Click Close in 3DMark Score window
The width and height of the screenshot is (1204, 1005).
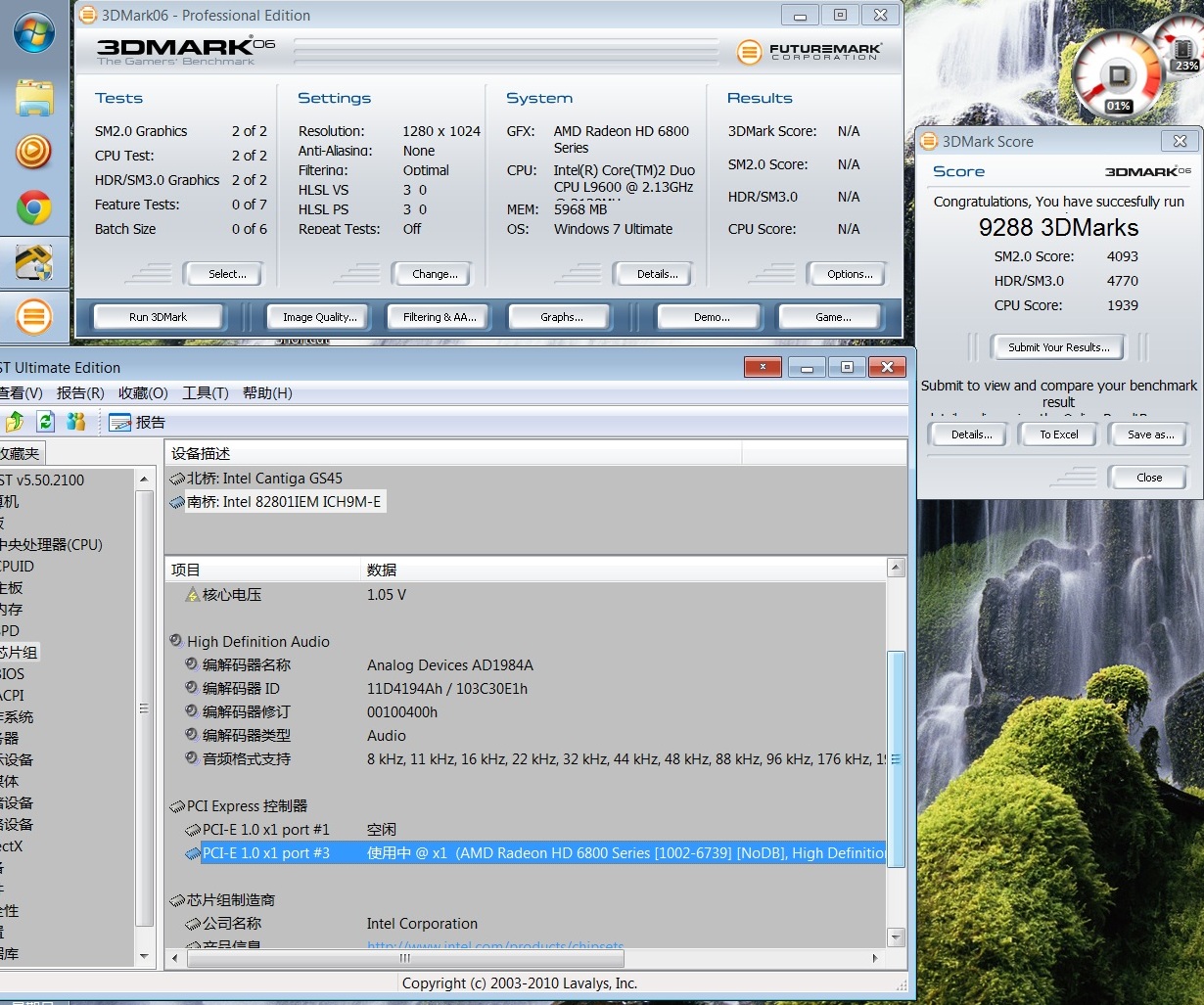[x=1149, y=478]
